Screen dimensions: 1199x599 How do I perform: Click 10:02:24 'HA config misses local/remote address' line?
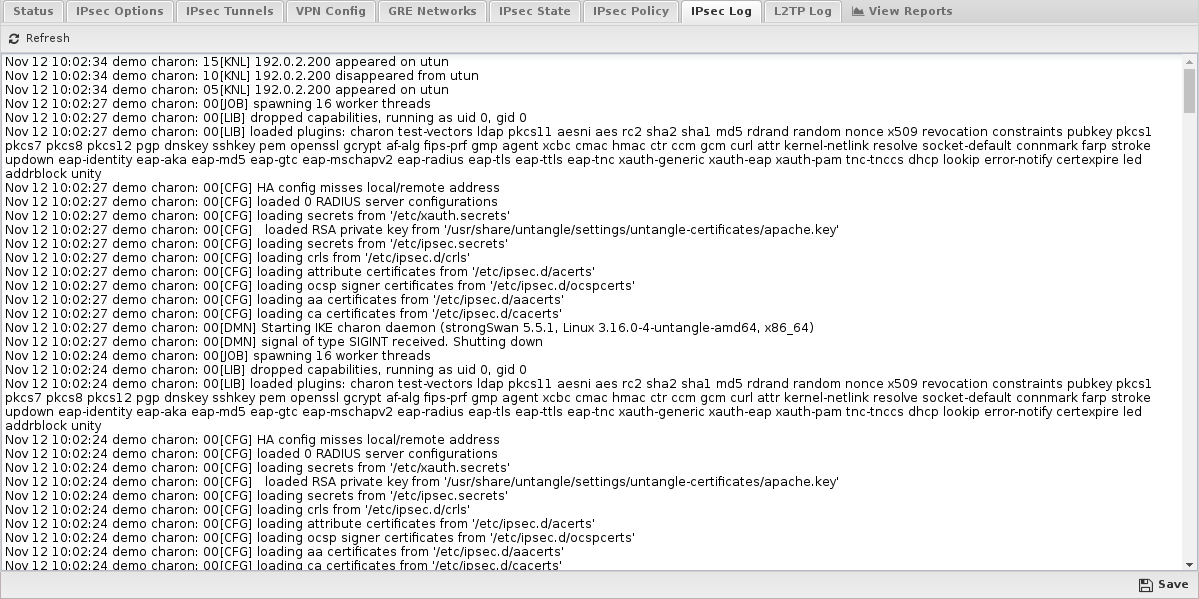pyautogui.click(x=252, y=440)
